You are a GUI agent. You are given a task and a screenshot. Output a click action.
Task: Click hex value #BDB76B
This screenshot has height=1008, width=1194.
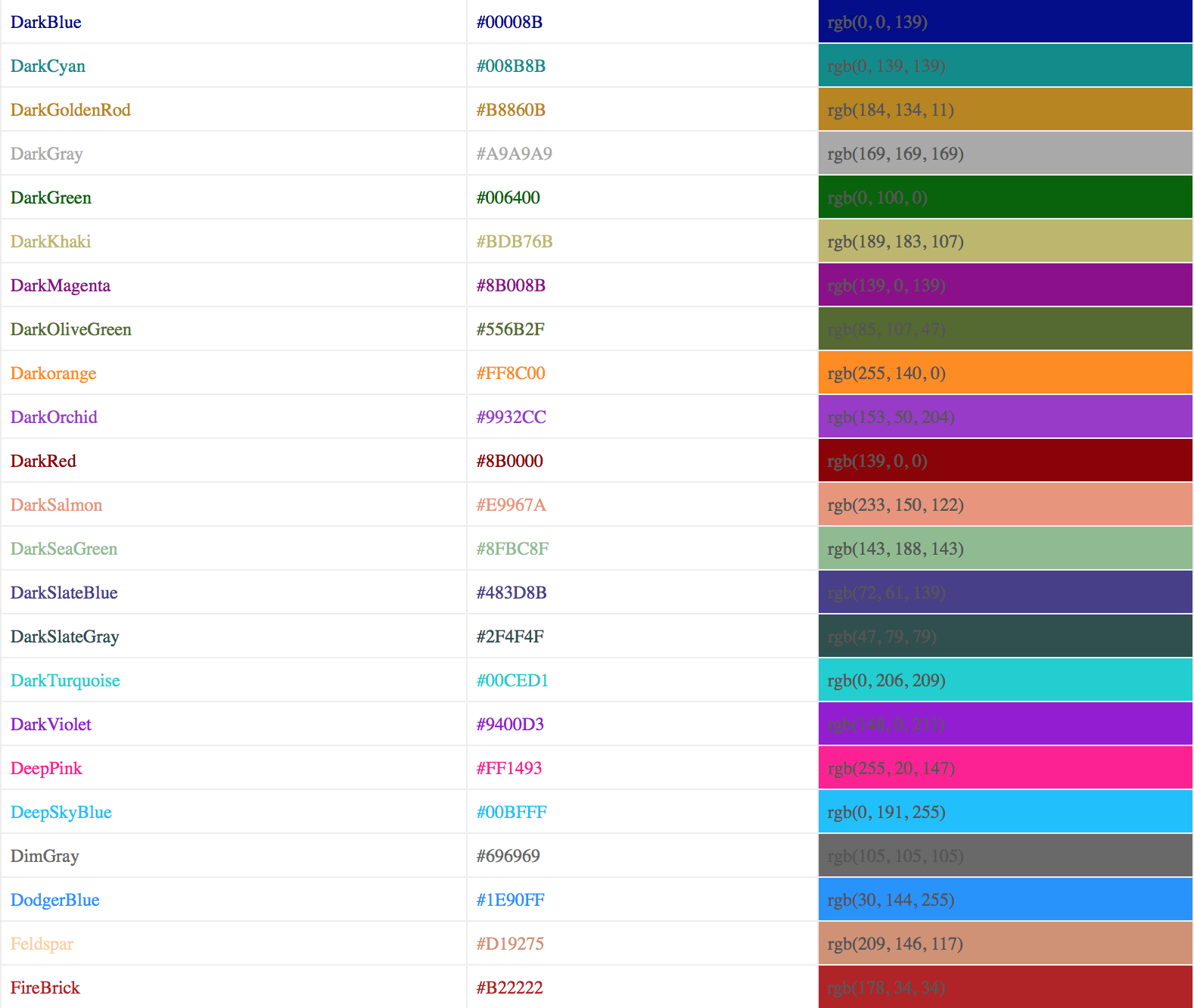coord(515,241)
